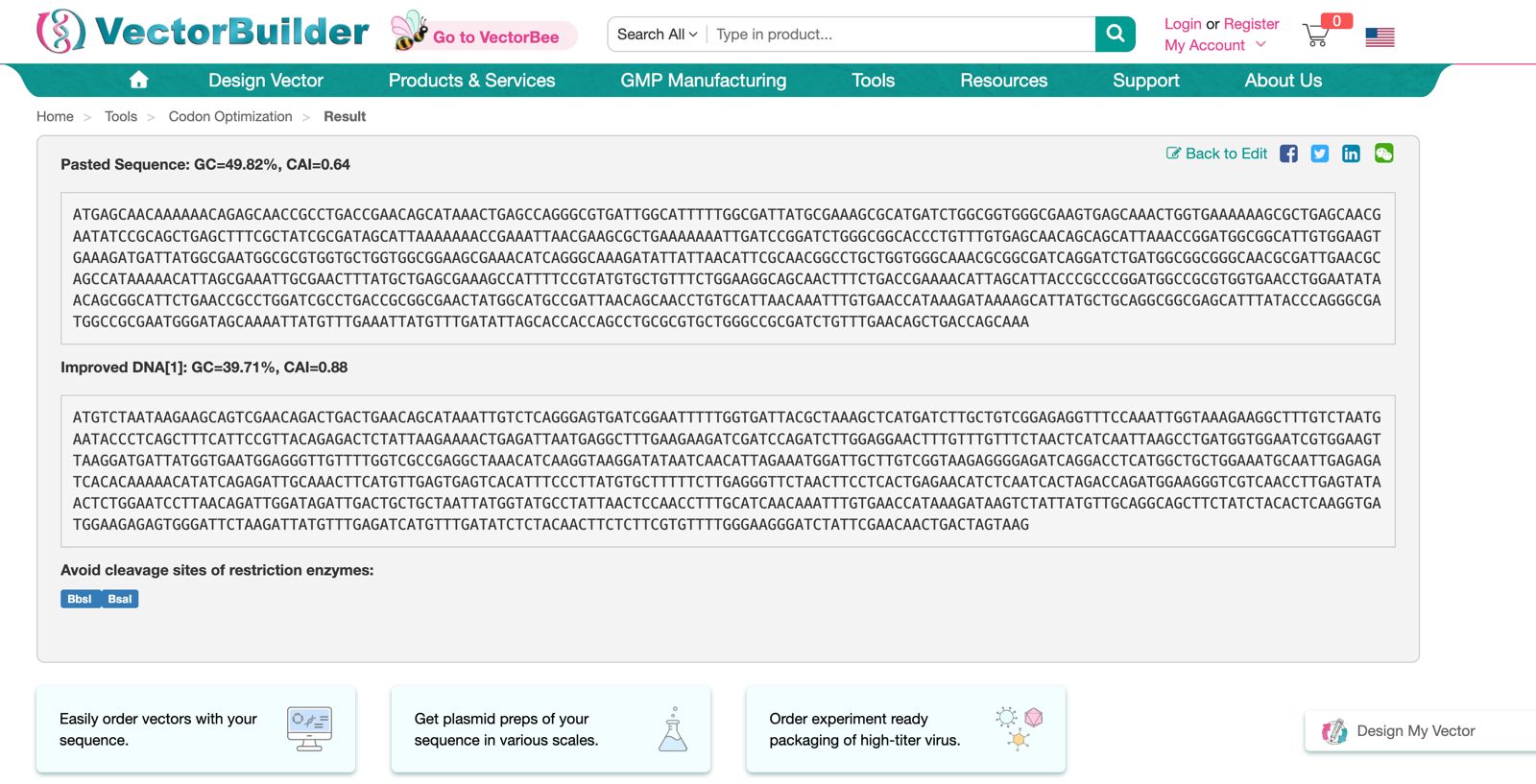This screenshot has width=1536, height=784.
Task: Share result on WeChat
Action: [x=1383, y=154]
